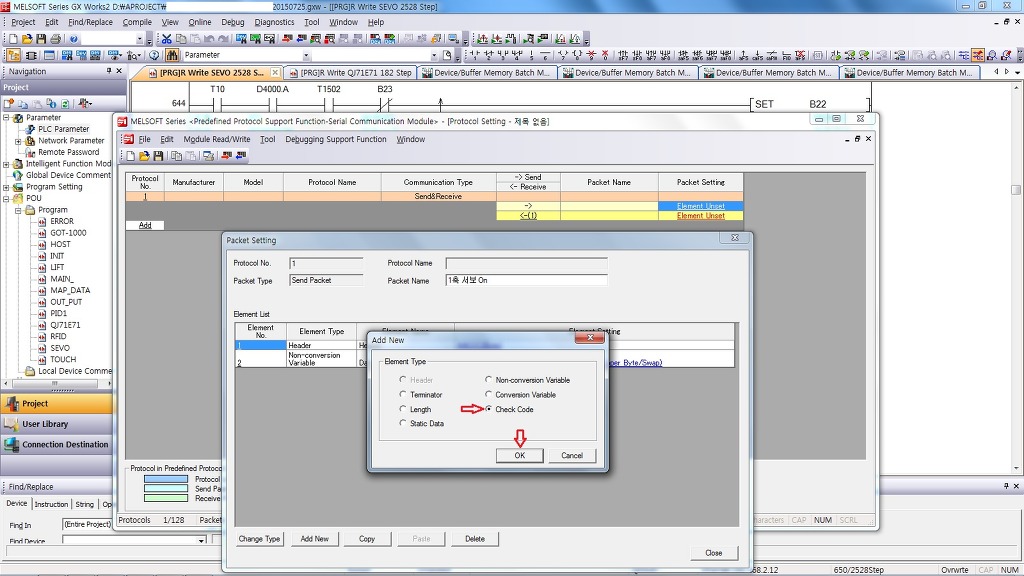Select the Check Code radio button
Viewport: 1024px width, 576px height.
coord(489,409)
